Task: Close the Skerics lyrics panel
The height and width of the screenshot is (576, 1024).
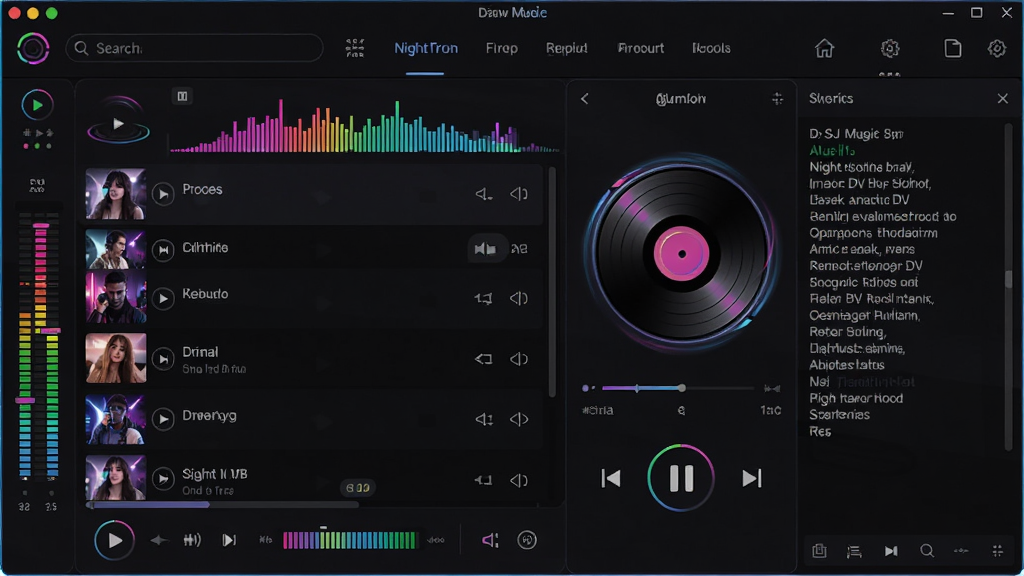Action: (1002, 99)
